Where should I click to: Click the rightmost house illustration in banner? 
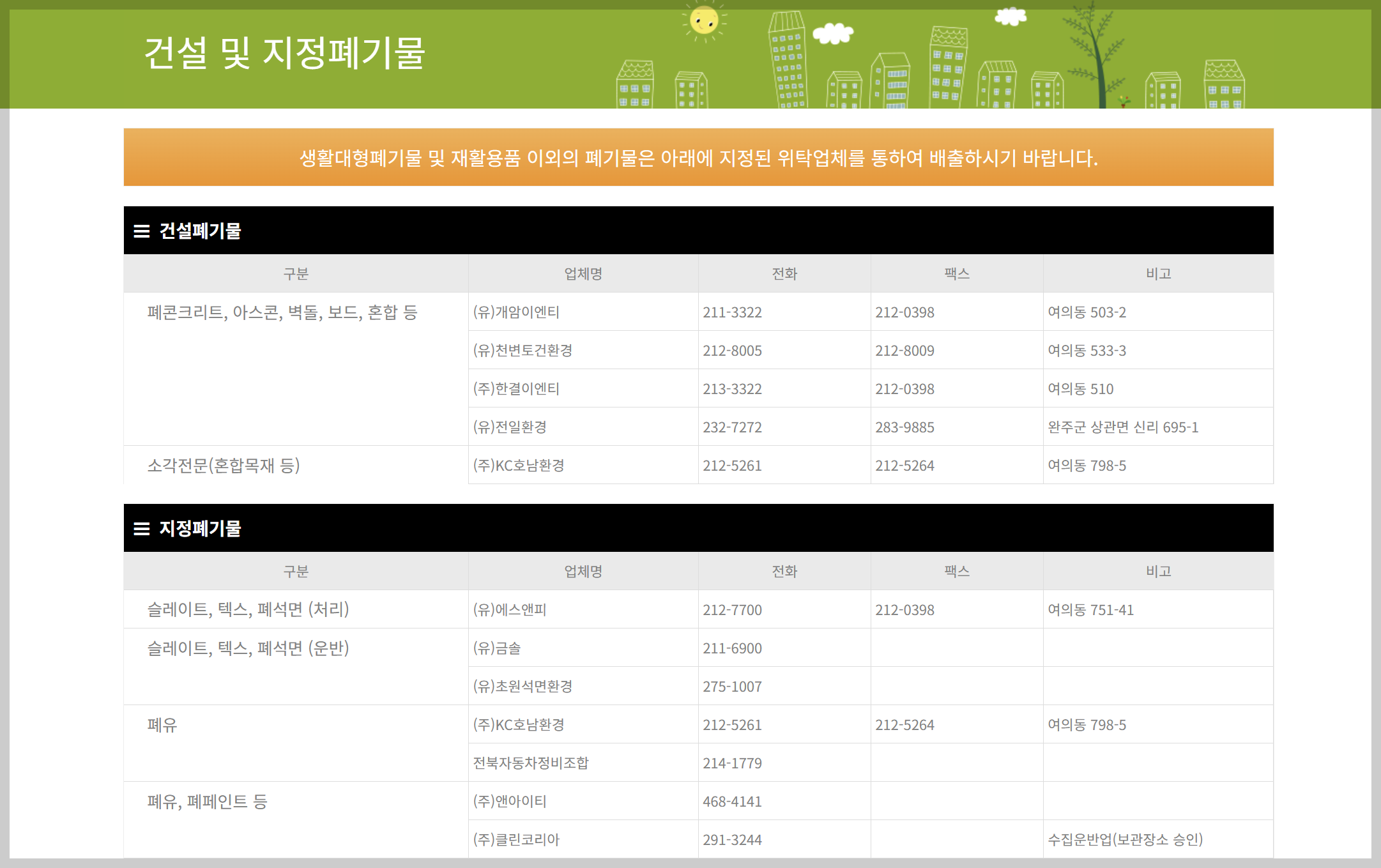coord(1224,84)
